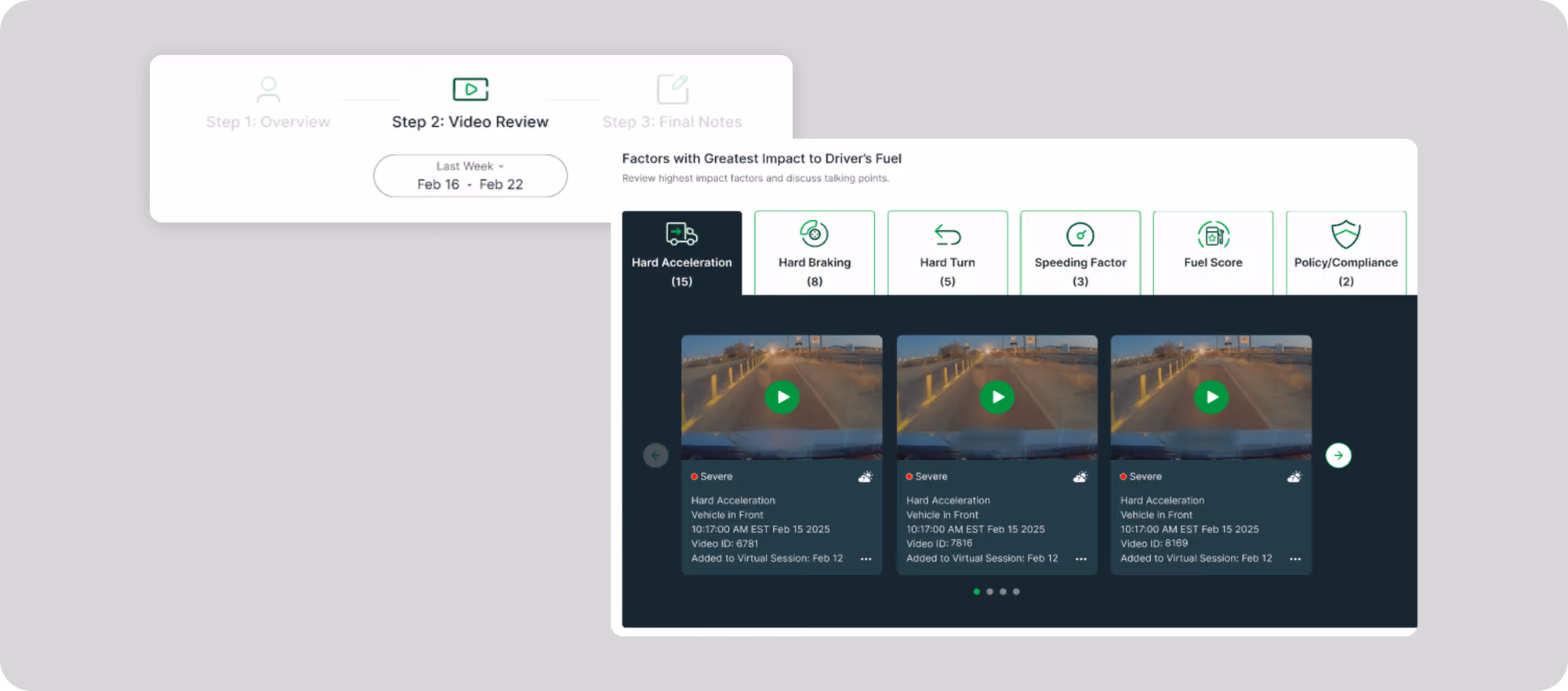
Task: Open more options for video 6781
Action: coord(866,559)
